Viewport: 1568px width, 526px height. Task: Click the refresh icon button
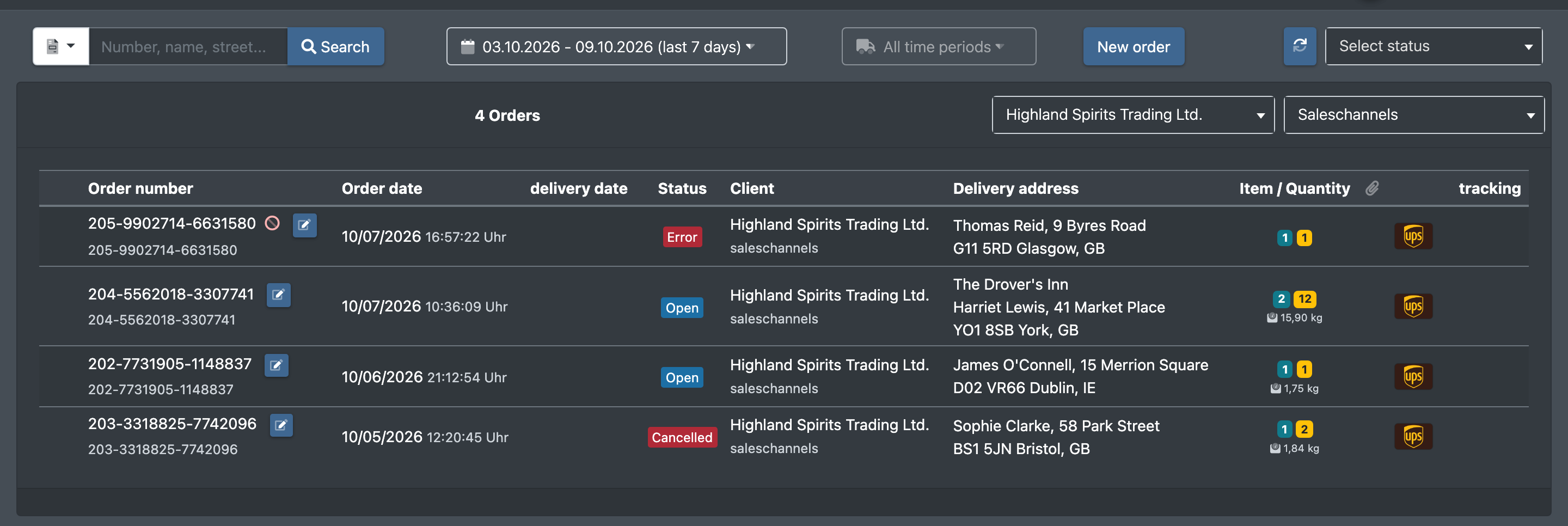coord(1300,46)
